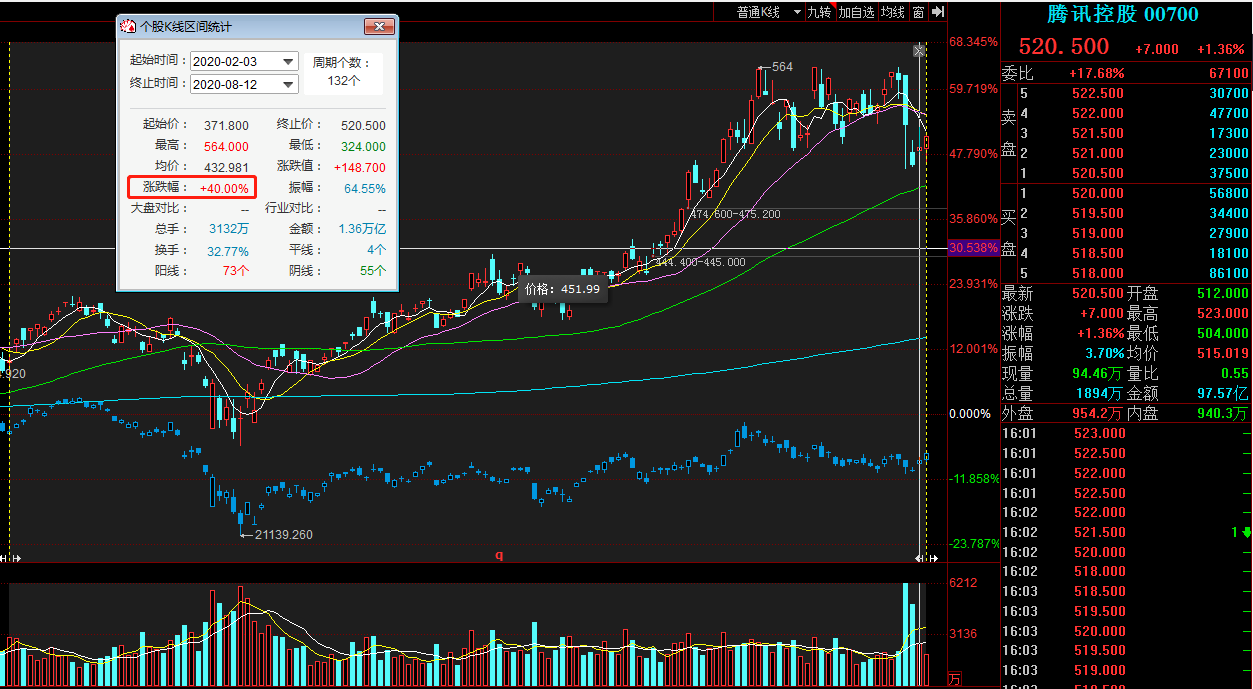Click the chart high label 564
The image size is (1253, 689).
(782, 67)
